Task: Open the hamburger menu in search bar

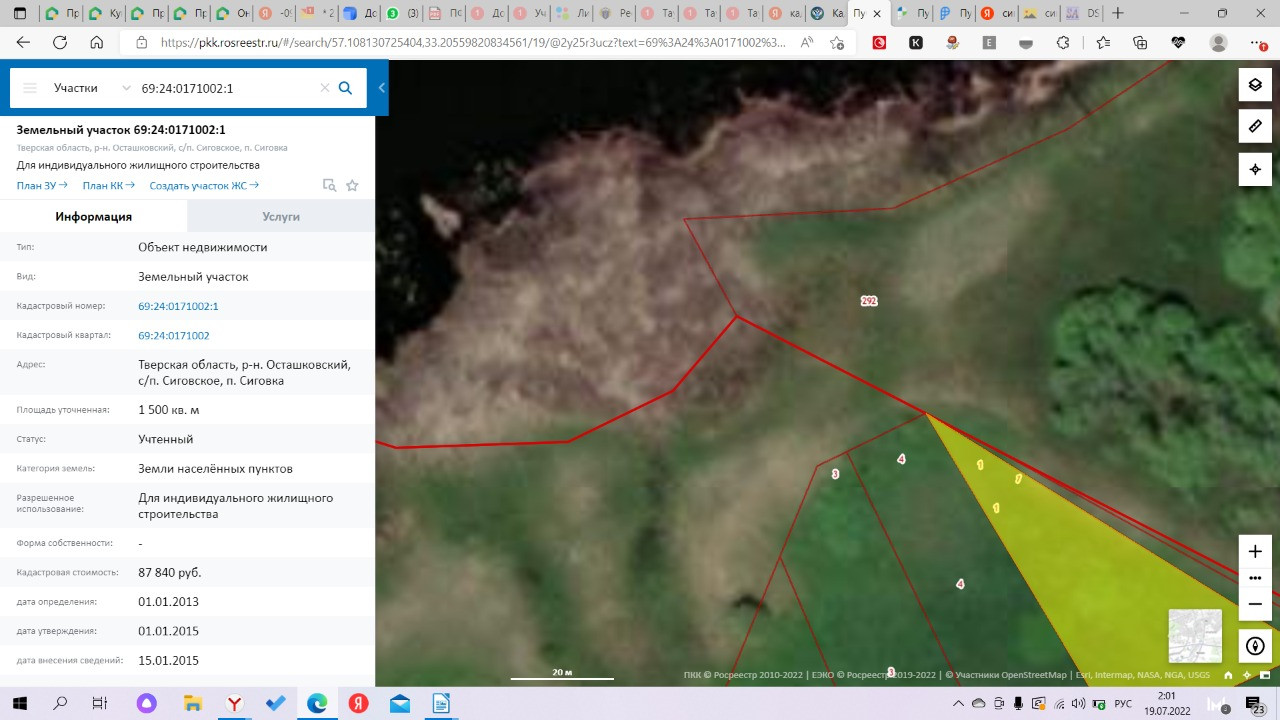Action: (30, 88)
